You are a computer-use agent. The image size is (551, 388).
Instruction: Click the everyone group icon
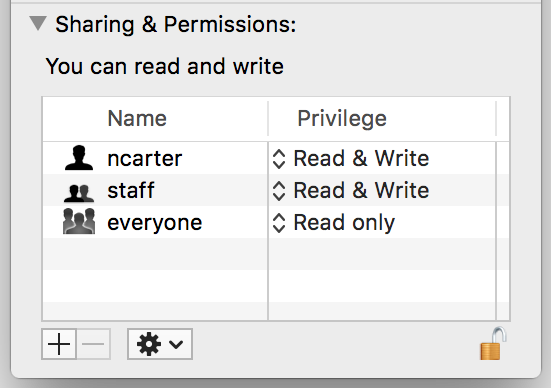79,221
